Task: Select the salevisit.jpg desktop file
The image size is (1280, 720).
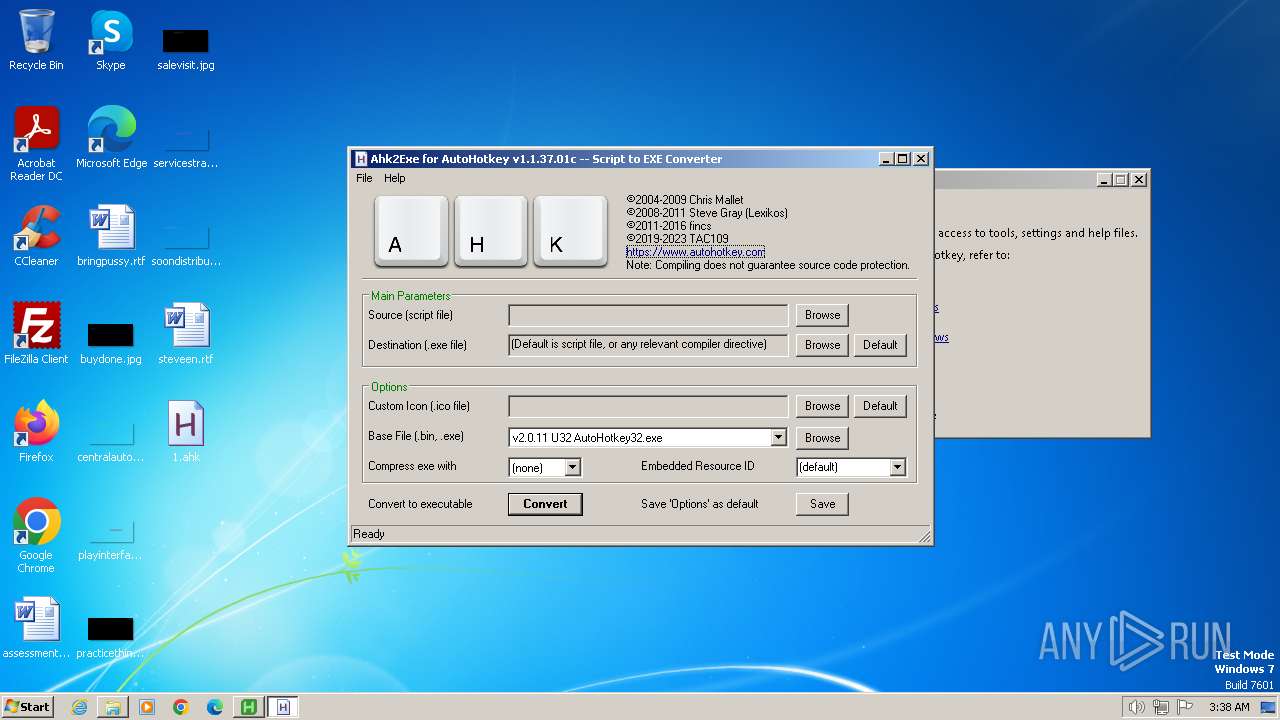Action: tap(185, 48)
